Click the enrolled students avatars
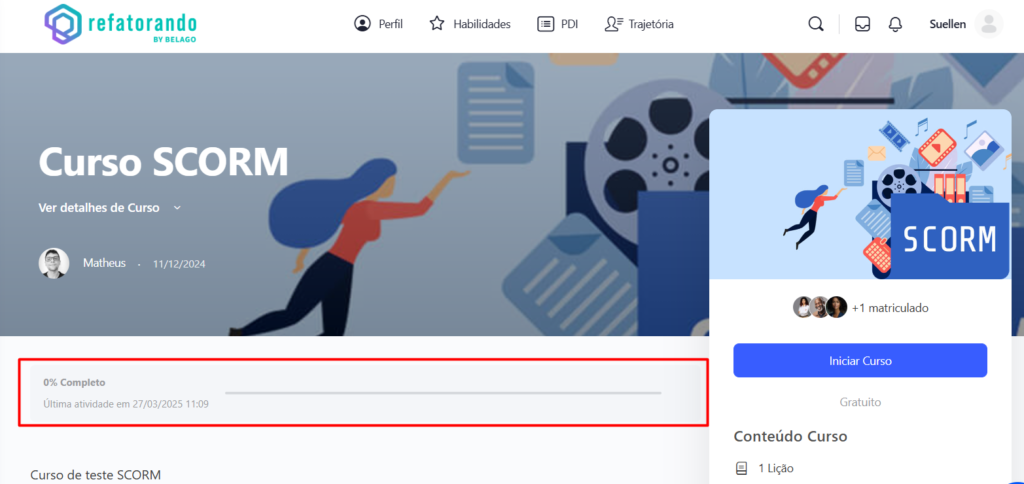1024x484 pixels. point(820,307)
